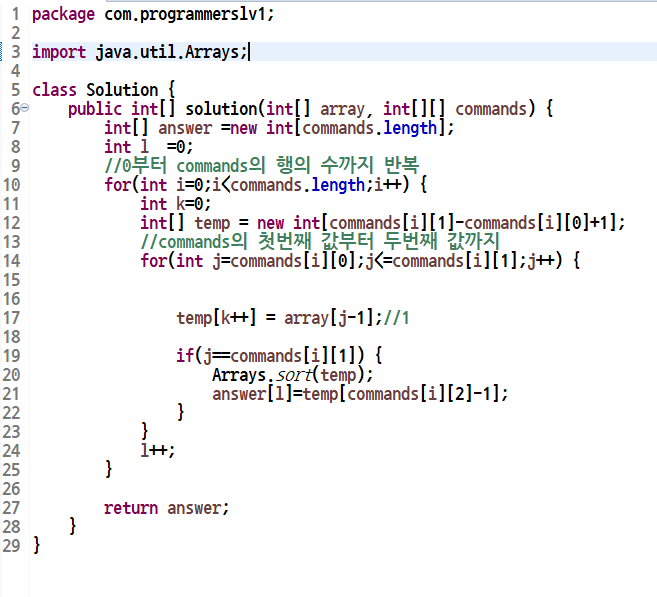Click line number 27 in the gutter
This screenshot has height=597, width=657.
11,508
